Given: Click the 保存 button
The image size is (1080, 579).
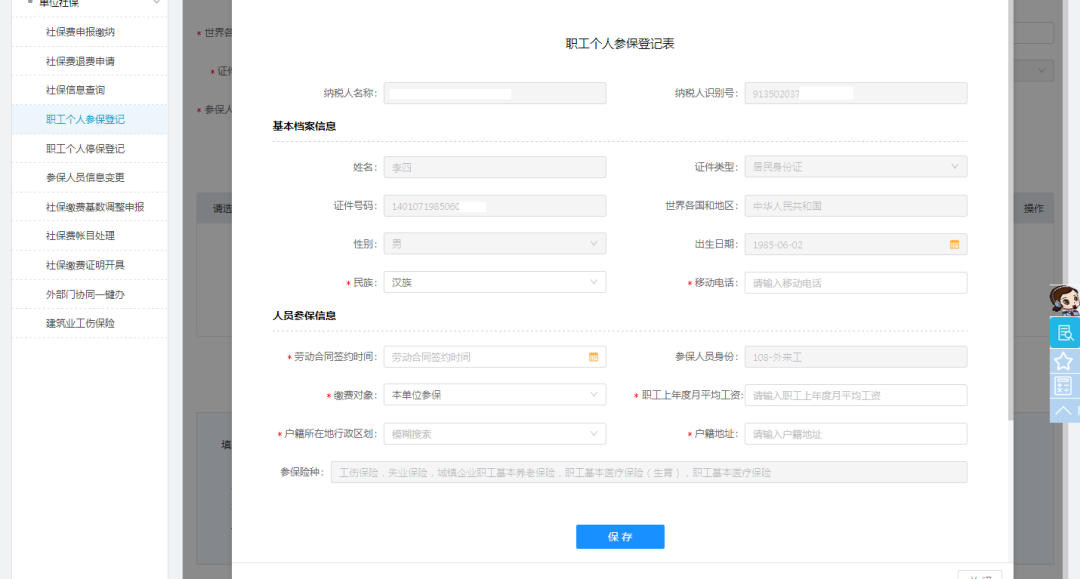Looking at the screenshot, I should click(620, 537).
